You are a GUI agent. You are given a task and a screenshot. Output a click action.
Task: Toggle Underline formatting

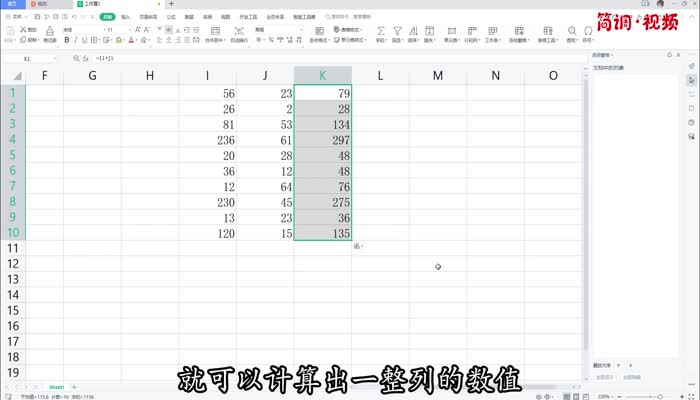pos(83,41)
